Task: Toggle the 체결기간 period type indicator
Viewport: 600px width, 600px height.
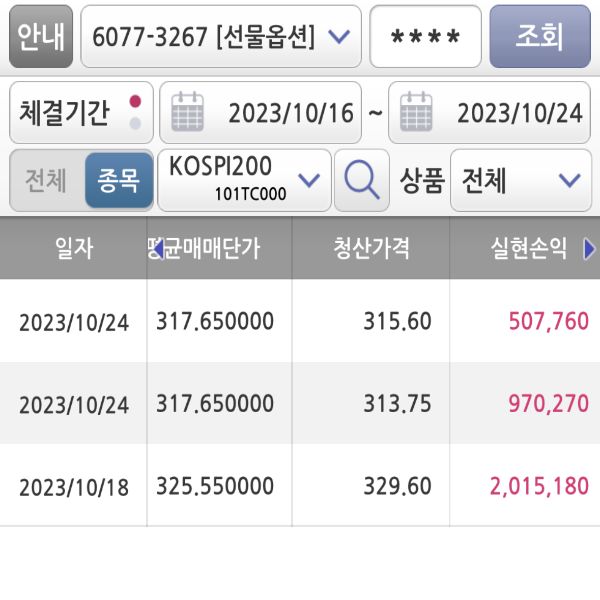Action: 135,112
